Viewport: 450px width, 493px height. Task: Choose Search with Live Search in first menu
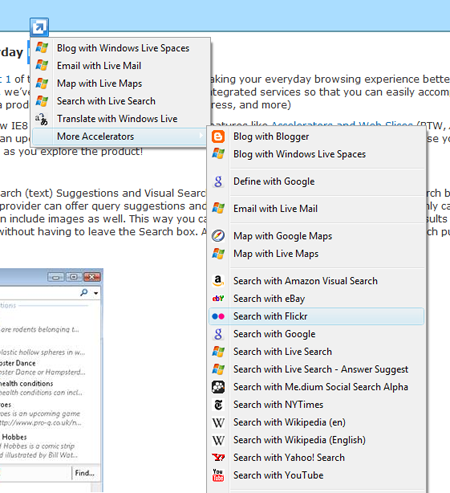(x=120, y=101)
